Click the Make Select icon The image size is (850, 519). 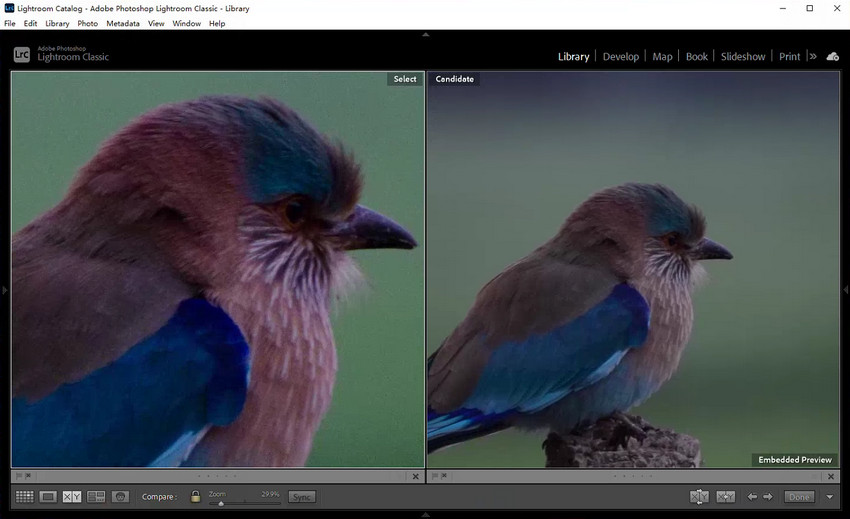coord(725,496)
